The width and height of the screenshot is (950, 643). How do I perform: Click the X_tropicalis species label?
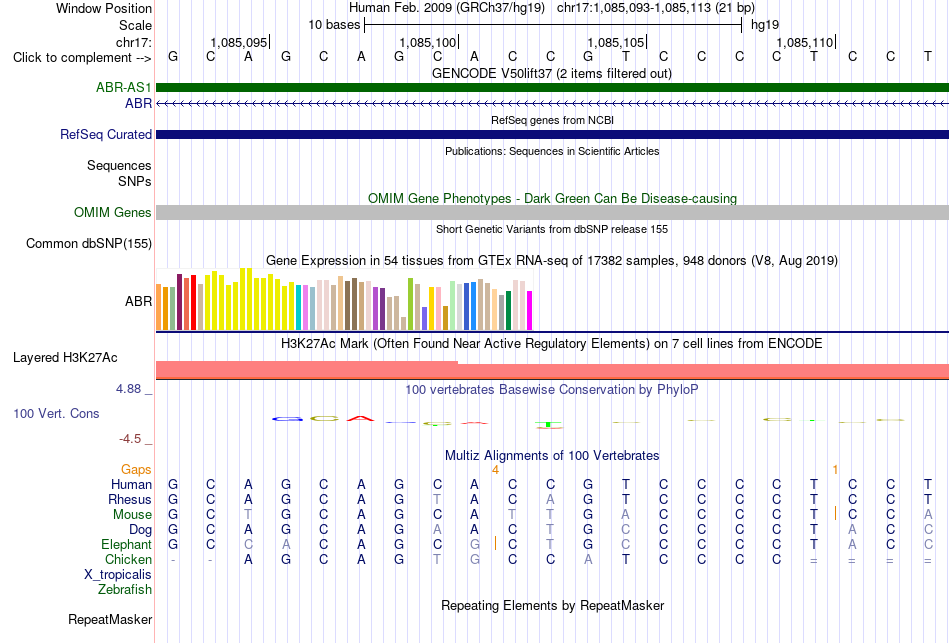(118, 575)
